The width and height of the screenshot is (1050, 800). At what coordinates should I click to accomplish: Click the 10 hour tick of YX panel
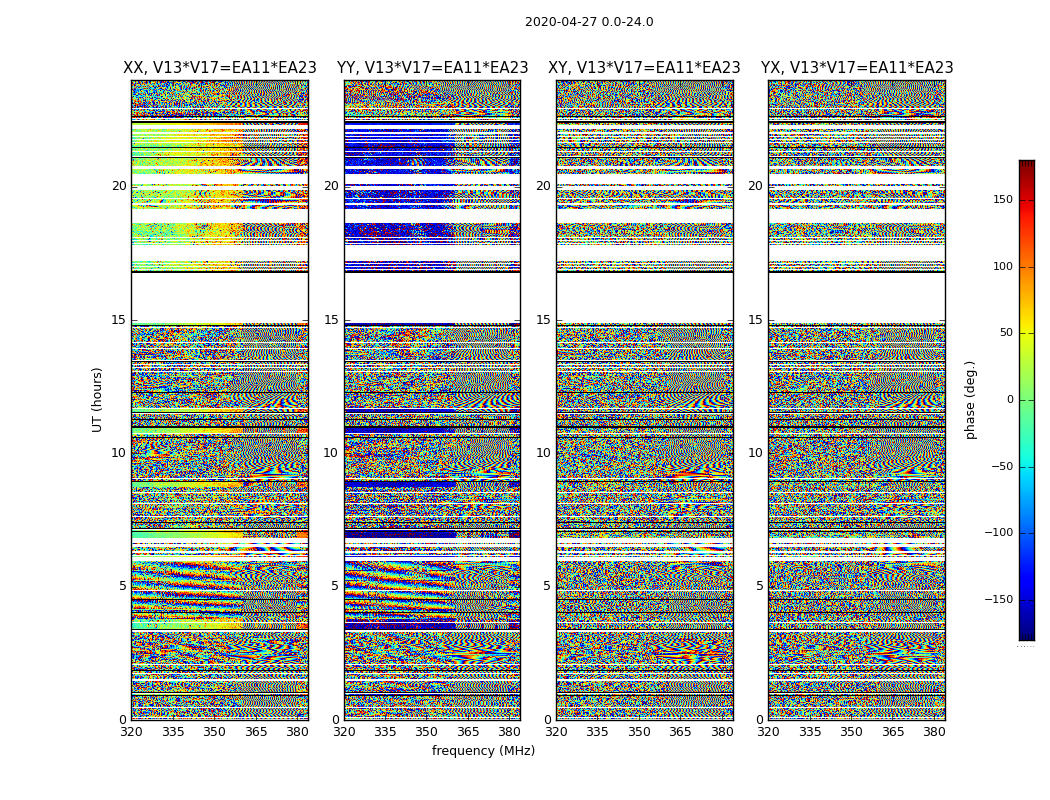756,453
